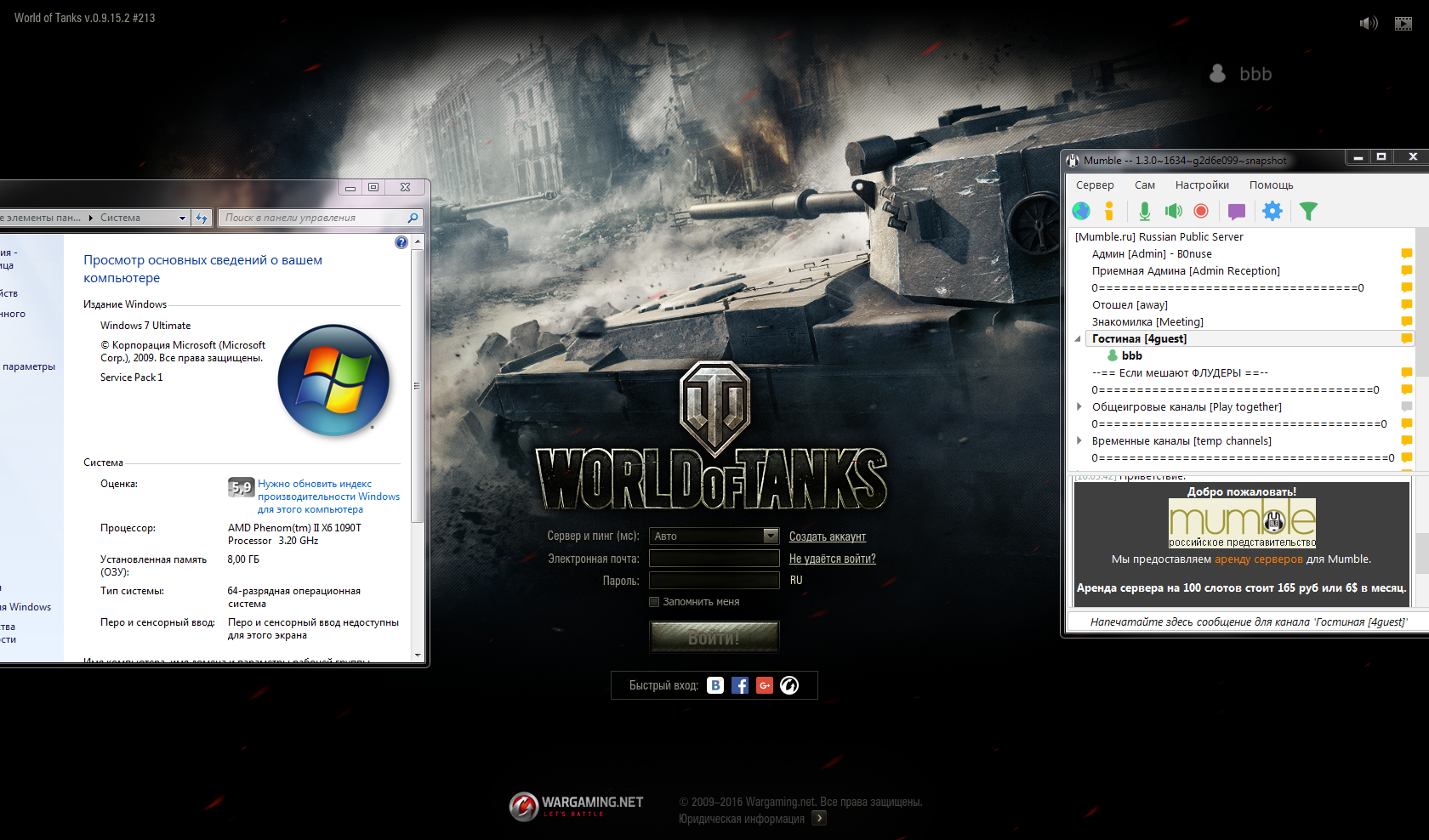Open Mumble settings gear icon
Viewport: 1429px width, 840px height.
coord(1272,211)
